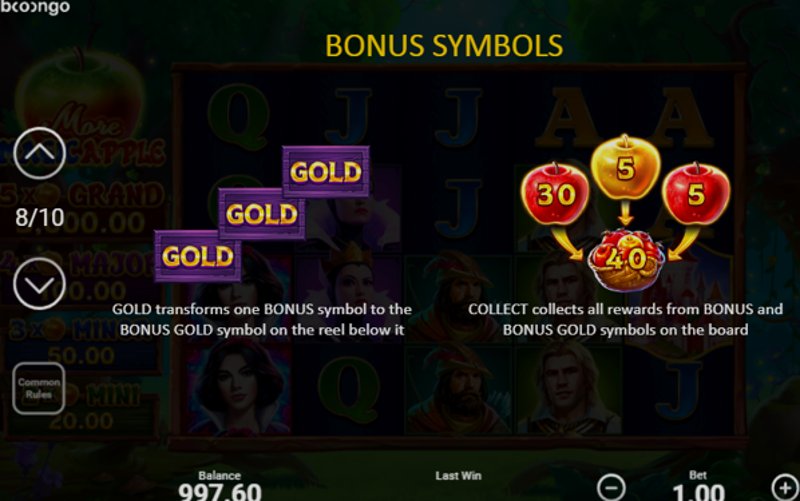Click the GOLD transforms description text
Image resolution: width=800 pixels, height=501 pixels.
(x=262, y=319)
